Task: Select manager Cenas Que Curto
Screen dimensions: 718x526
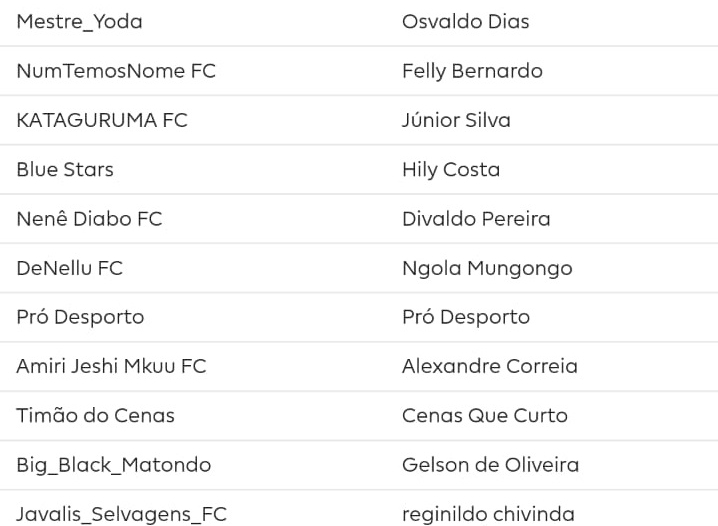Action: click(485, 416)
